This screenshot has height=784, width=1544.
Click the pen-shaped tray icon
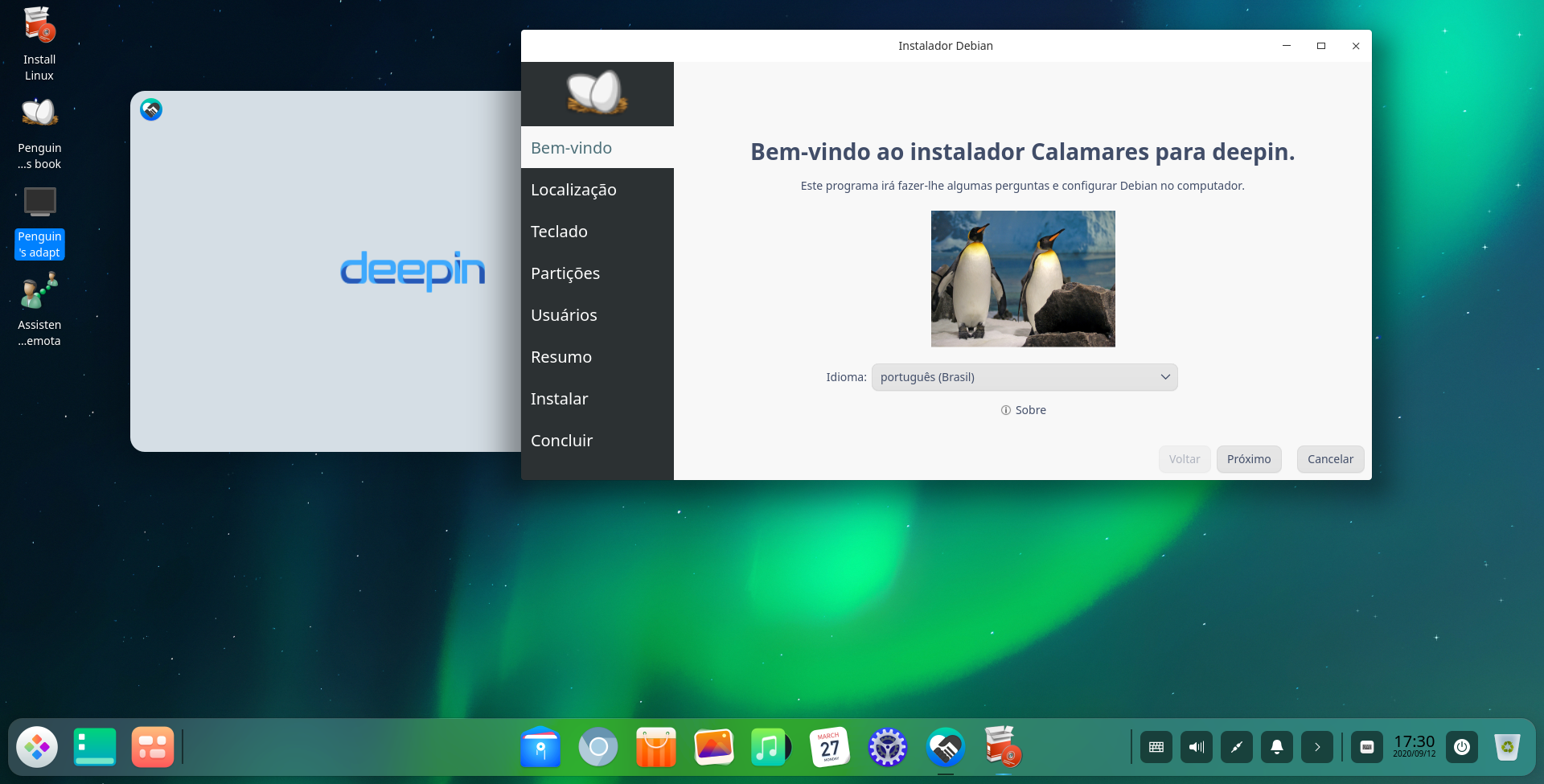(x=1237, y=747)
